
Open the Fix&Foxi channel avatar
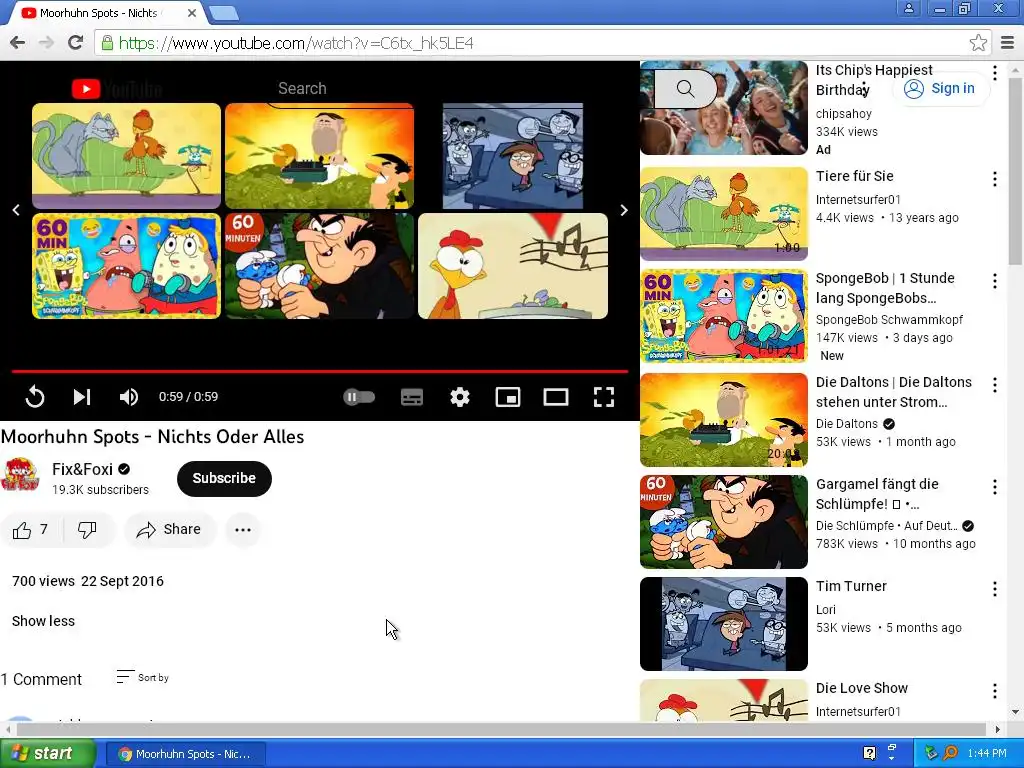20,475
